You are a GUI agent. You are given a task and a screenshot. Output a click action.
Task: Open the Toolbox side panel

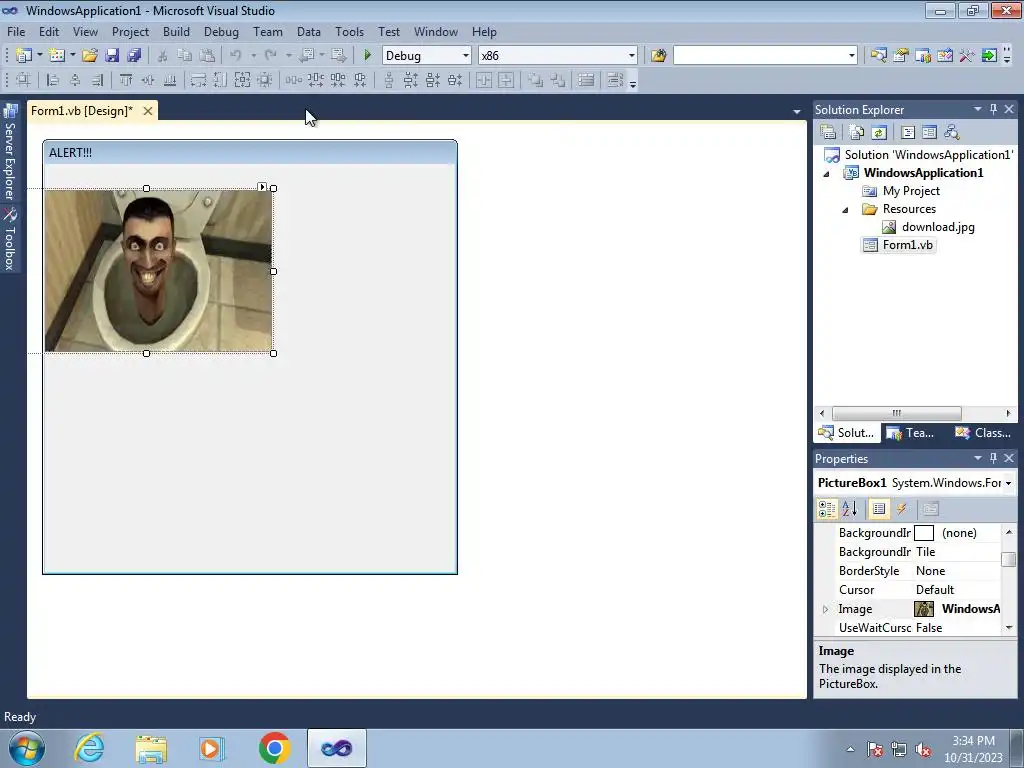click(10, 240)
